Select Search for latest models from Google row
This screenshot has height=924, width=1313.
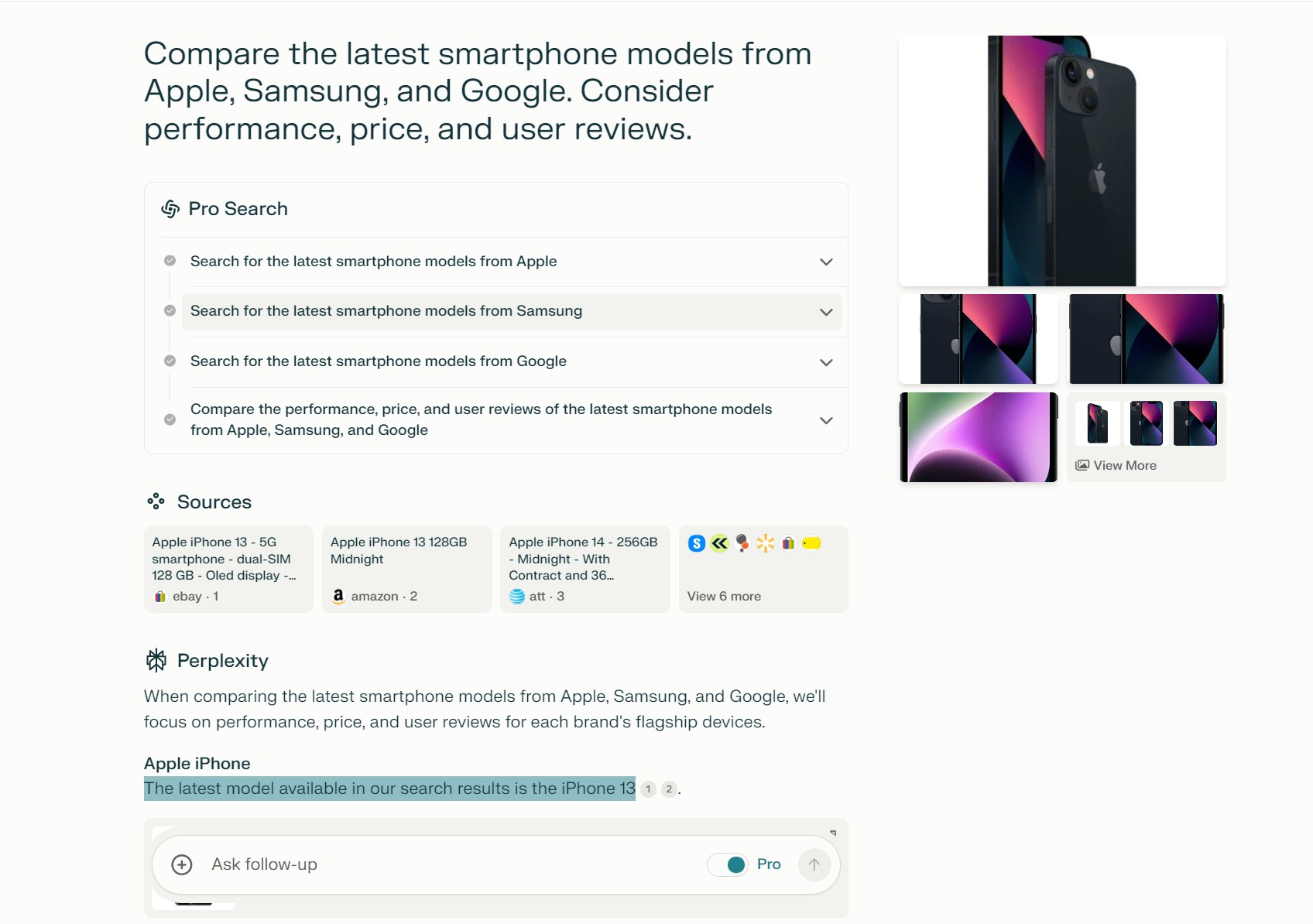(x=511, y=361)
